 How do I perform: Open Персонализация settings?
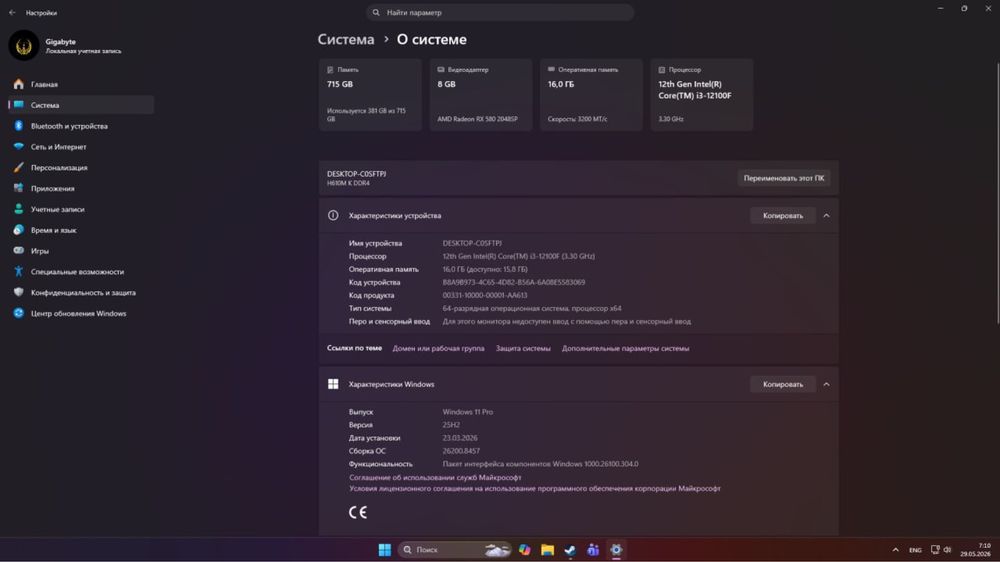coord(81,167)
